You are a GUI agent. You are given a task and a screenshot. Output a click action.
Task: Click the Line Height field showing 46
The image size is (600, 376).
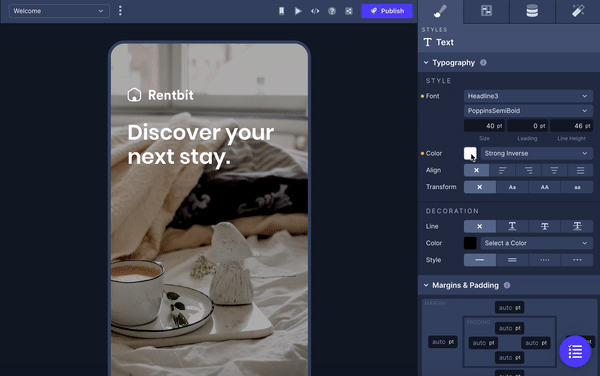pyautogui.click(x=571, y=125)
